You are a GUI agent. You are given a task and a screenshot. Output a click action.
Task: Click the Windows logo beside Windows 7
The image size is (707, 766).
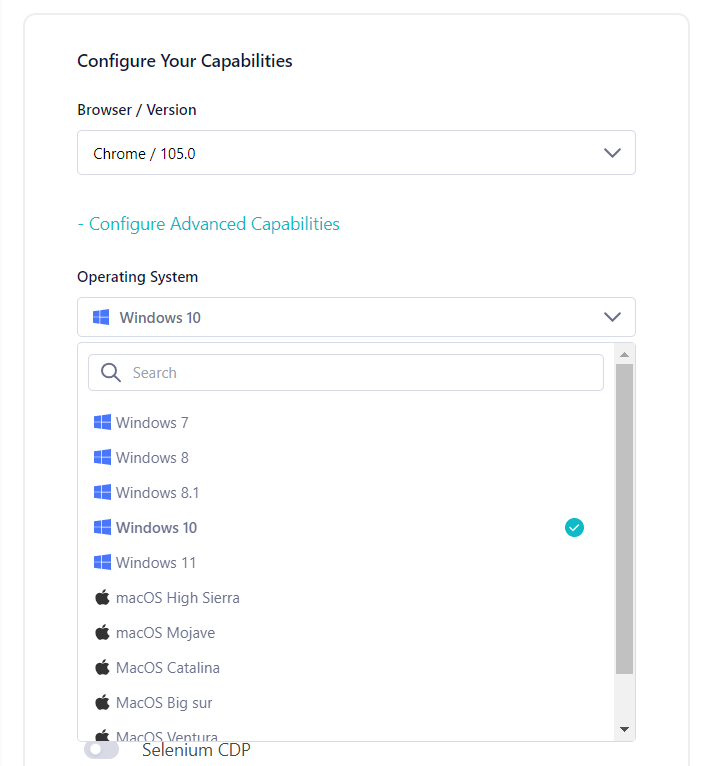pyautogui.click(x=102, y=423)
